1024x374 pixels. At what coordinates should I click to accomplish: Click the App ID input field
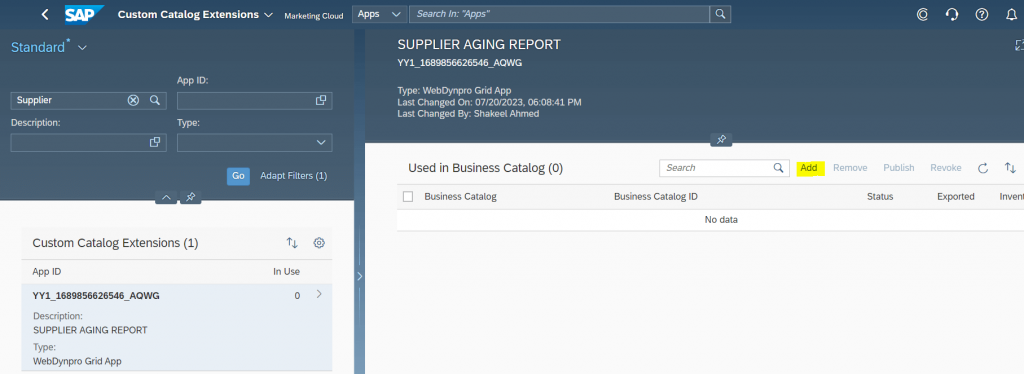[x=255, y=101]
